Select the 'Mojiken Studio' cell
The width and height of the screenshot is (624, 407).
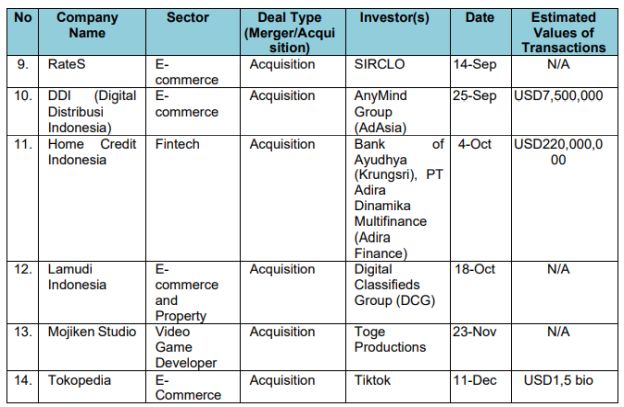93,332
